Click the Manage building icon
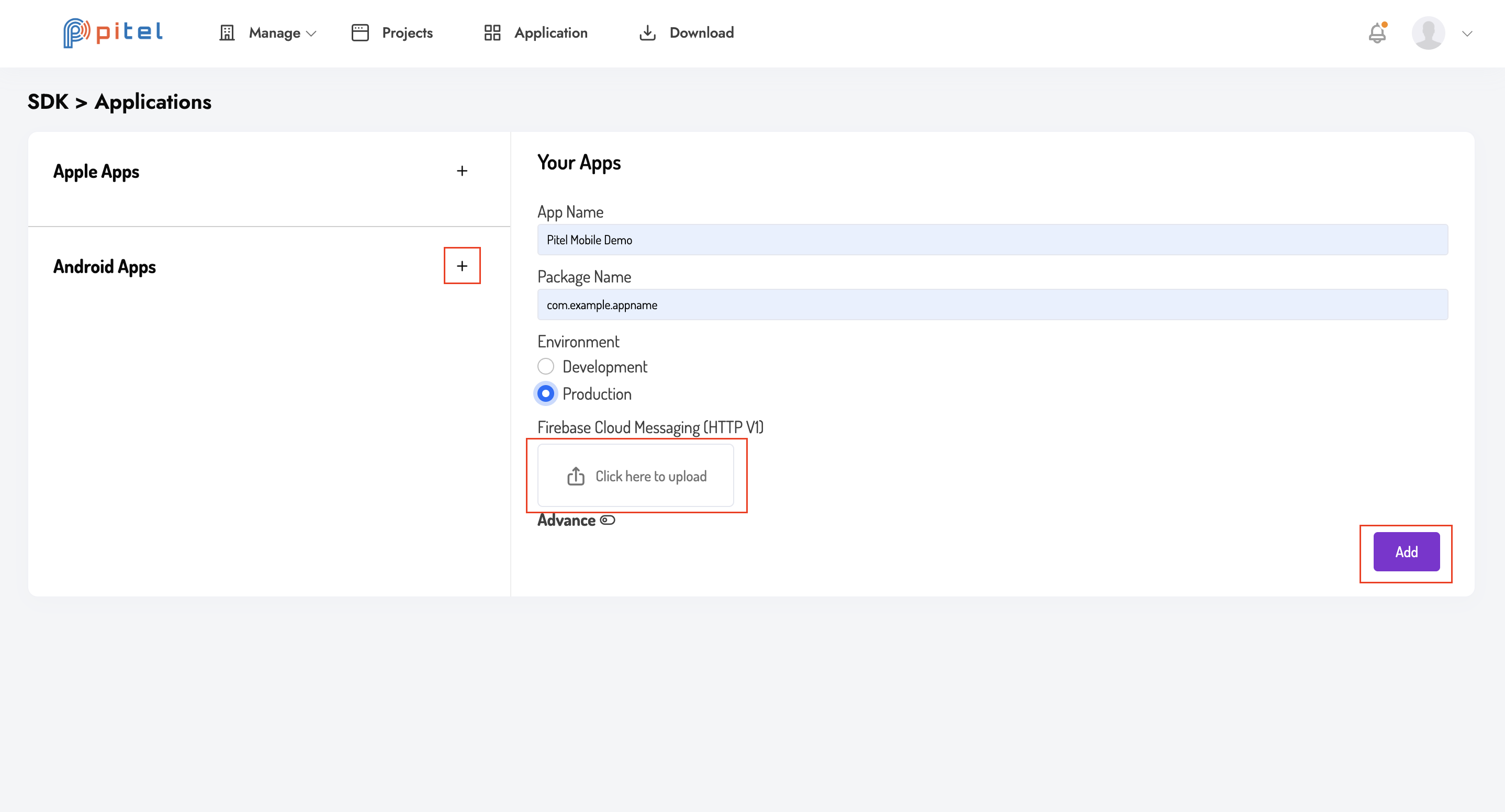 point(227,33)
